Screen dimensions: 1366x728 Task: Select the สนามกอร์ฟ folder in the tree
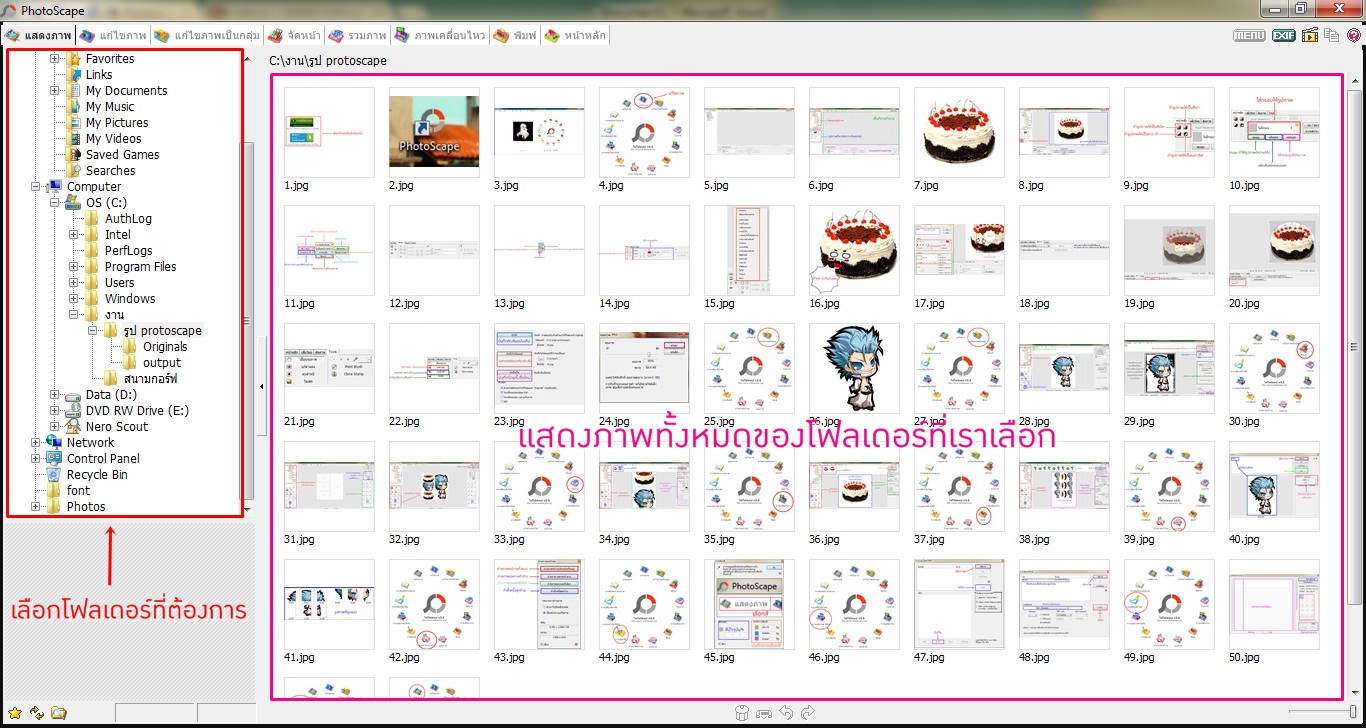point(151,379)
